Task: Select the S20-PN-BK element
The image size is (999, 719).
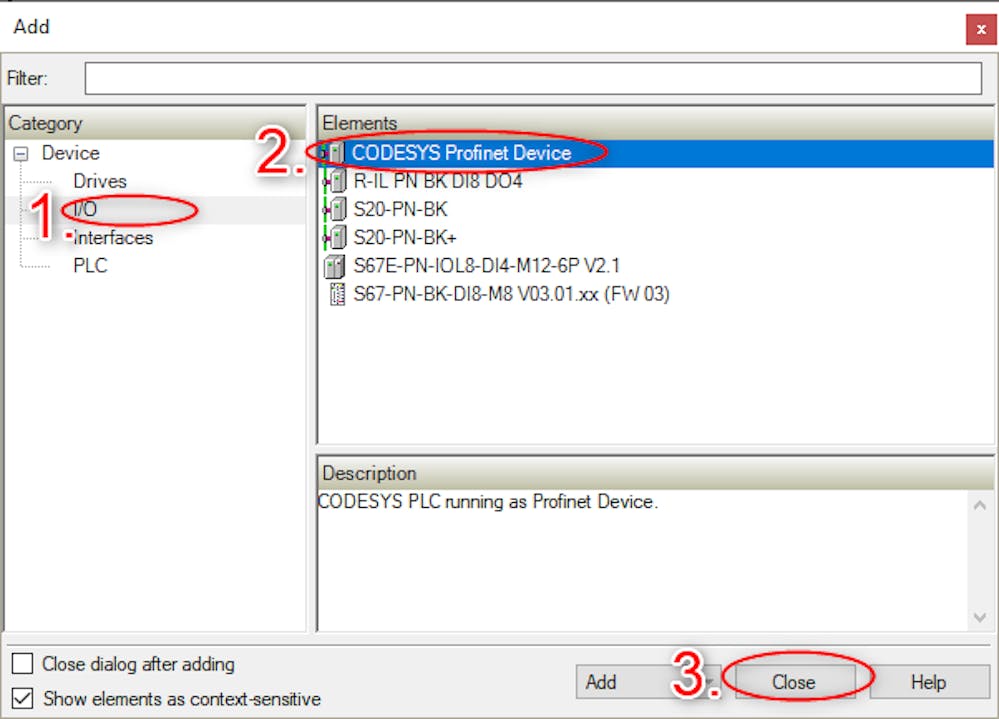Action: tap(400, 209)
